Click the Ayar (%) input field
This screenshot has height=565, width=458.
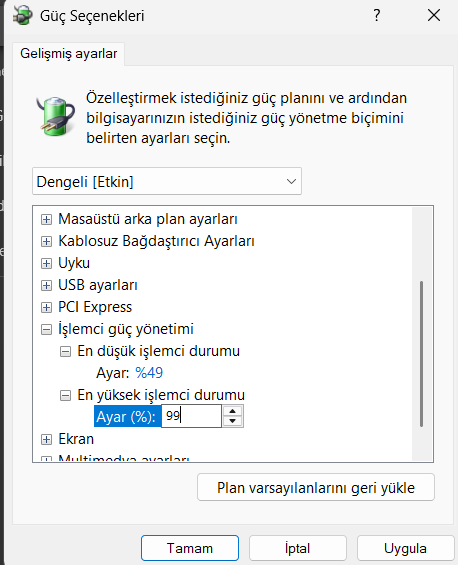pos(191,416)
